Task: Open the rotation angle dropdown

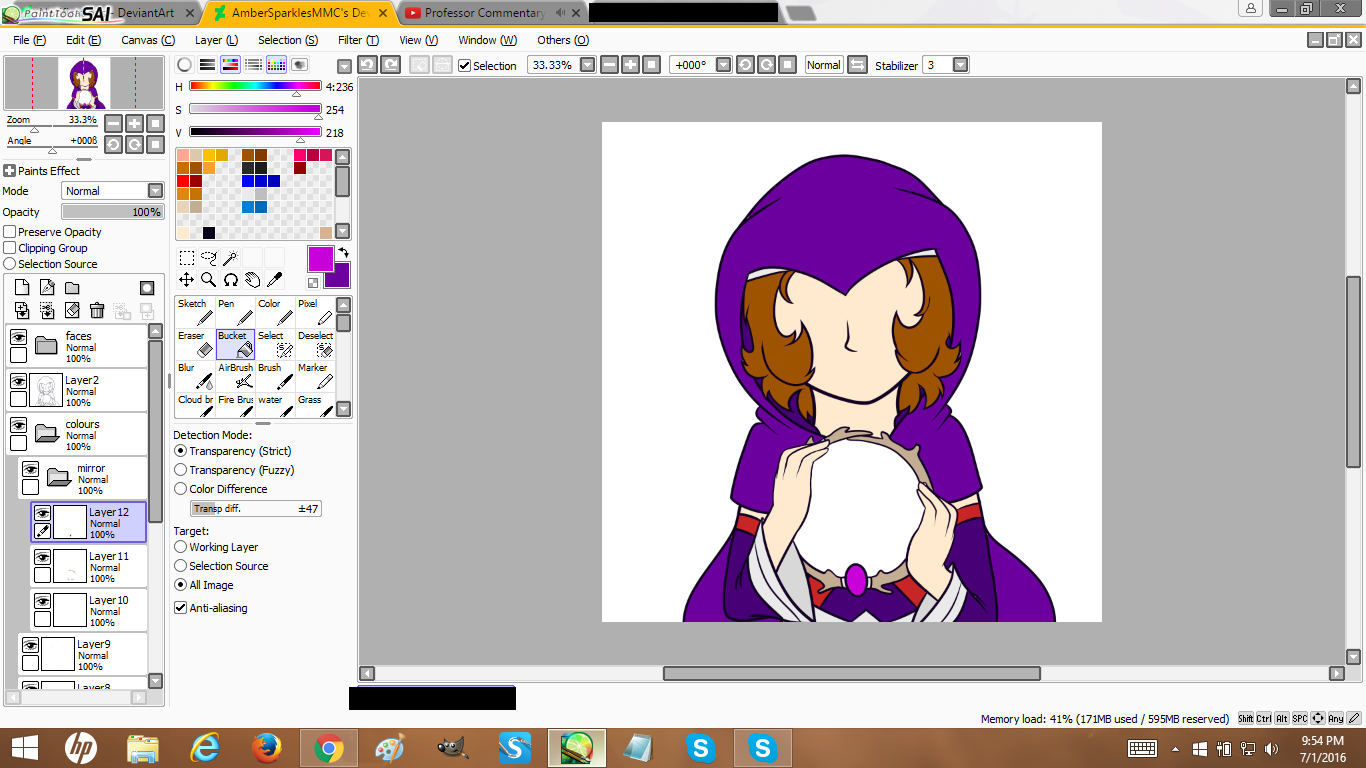Action: pyautogui.click(x=722, y=65)
